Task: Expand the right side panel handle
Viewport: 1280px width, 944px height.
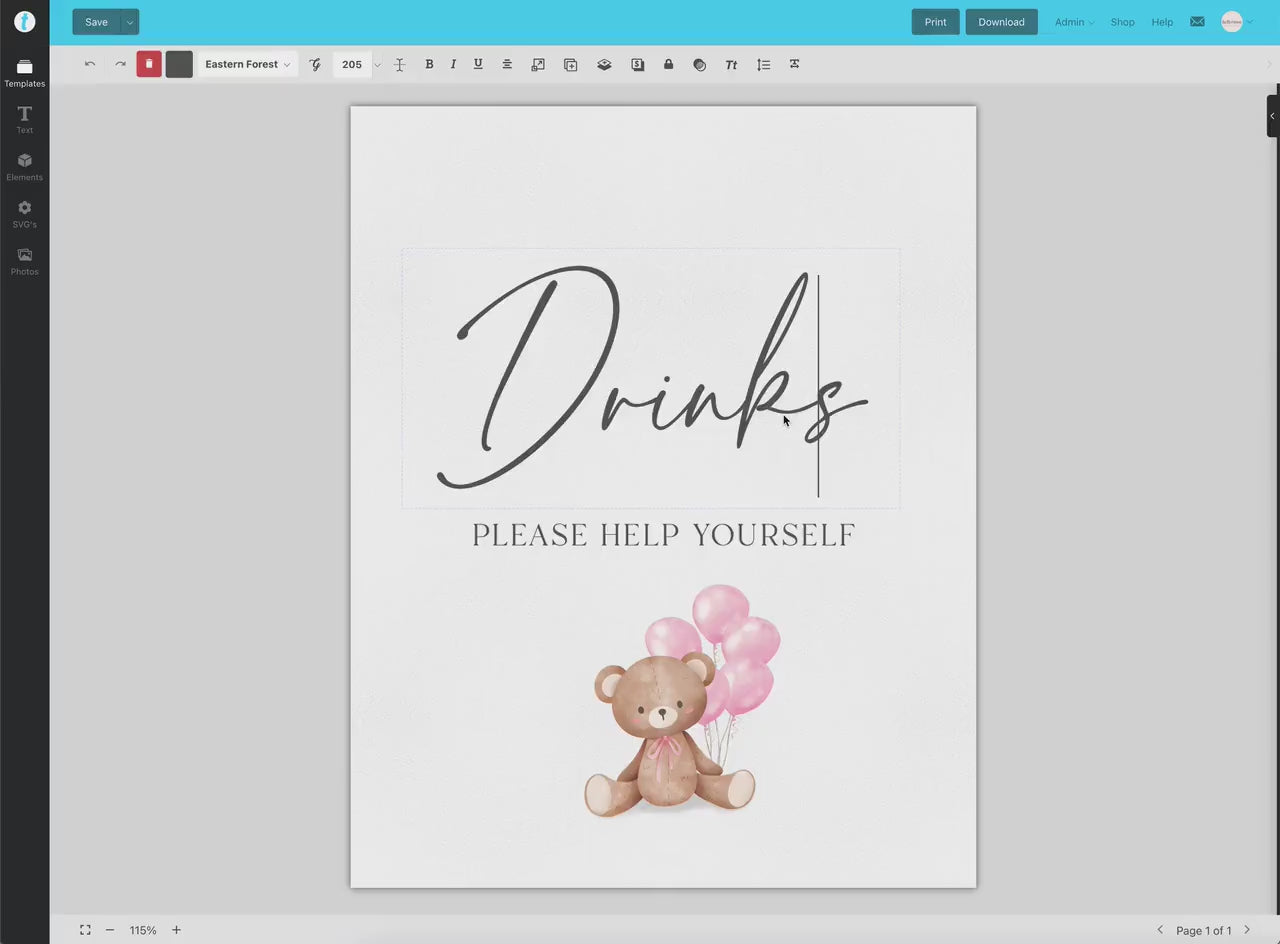Action: [1273, 116]
